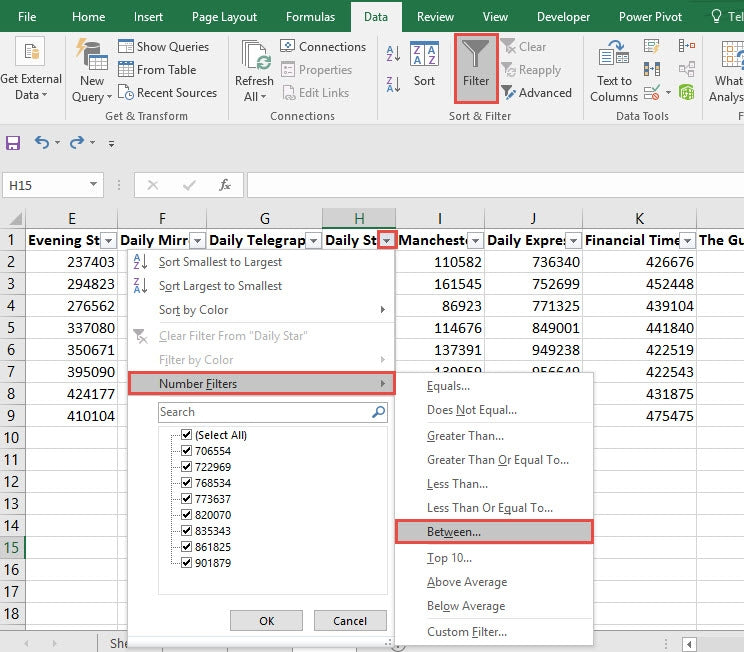
Task: Uncheck the 773637 checkbox
Action: click(186, 499)
